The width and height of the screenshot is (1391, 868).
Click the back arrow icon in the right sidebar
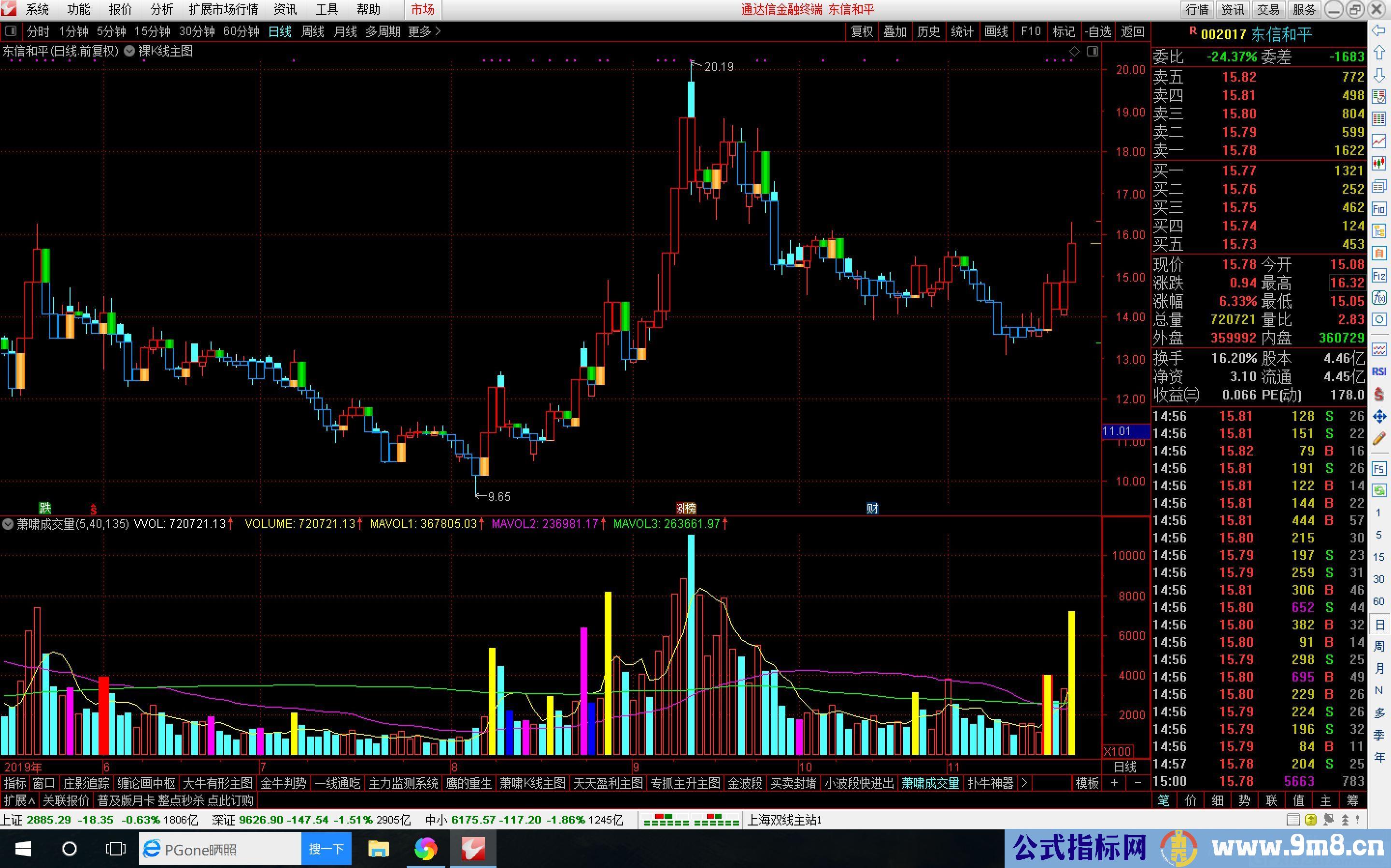pos(1378,31)
